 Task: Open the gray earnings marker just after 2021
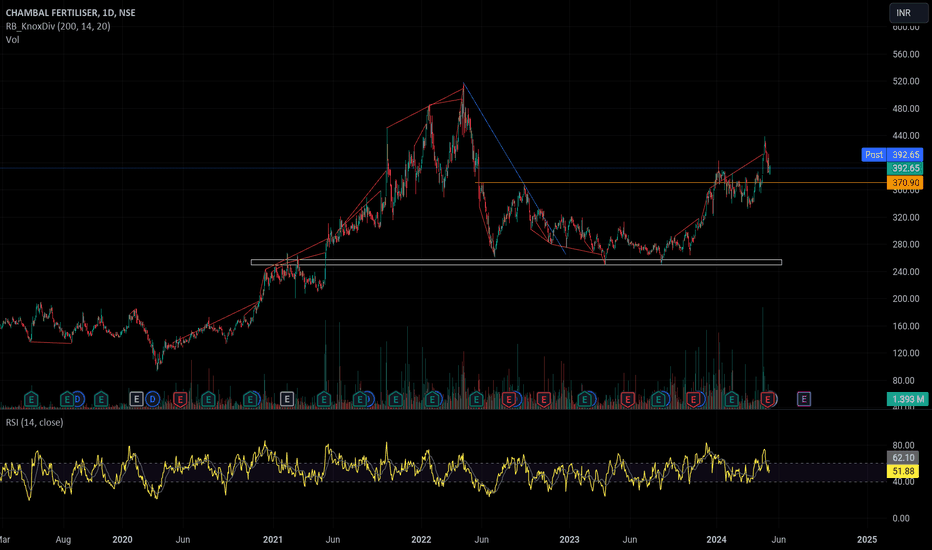(x=286, y=400)
